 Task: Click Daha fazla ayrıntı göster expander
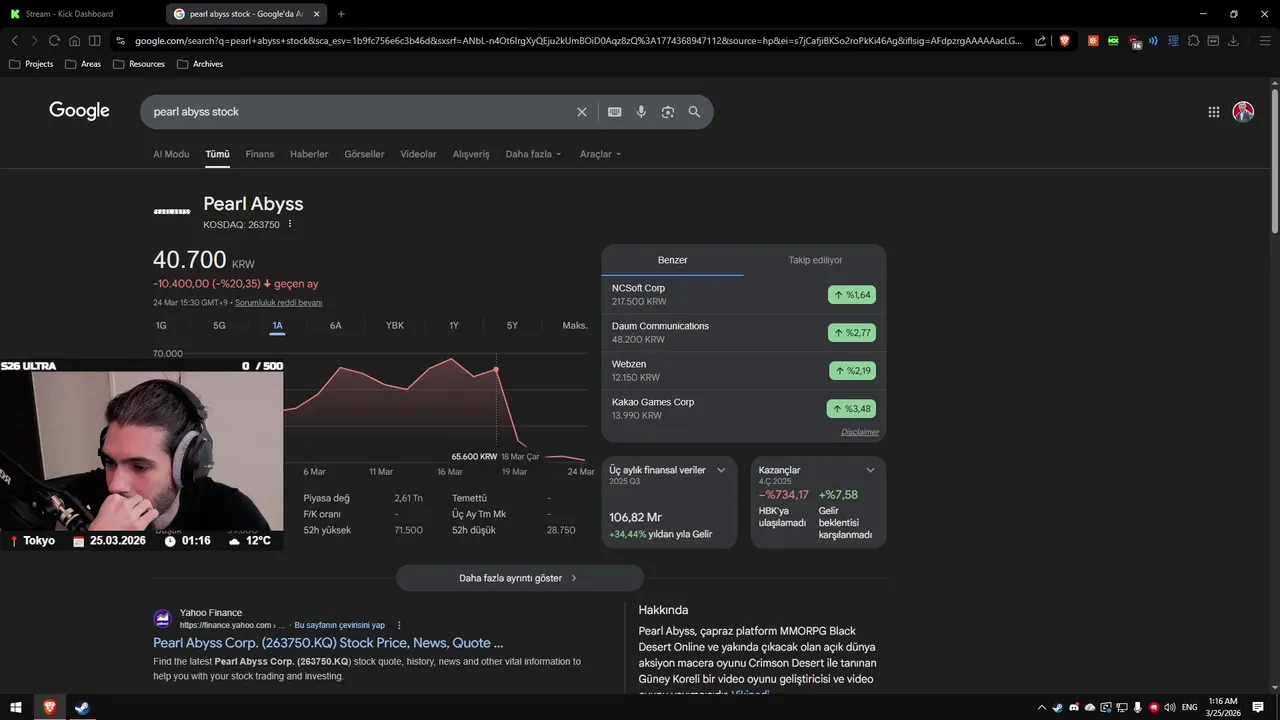[519, 578]
